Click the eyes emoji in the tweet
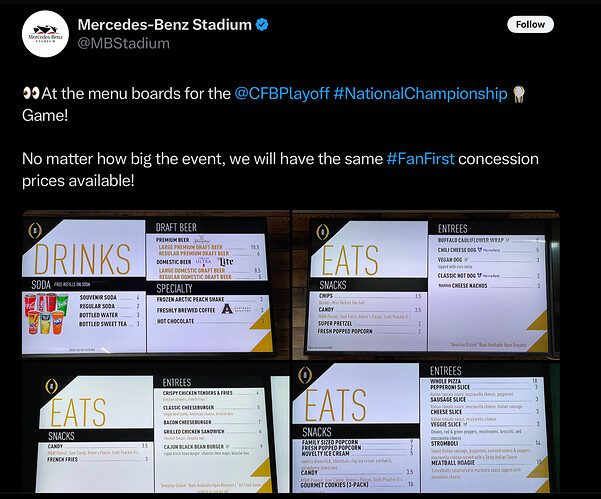 coord(32,93)
